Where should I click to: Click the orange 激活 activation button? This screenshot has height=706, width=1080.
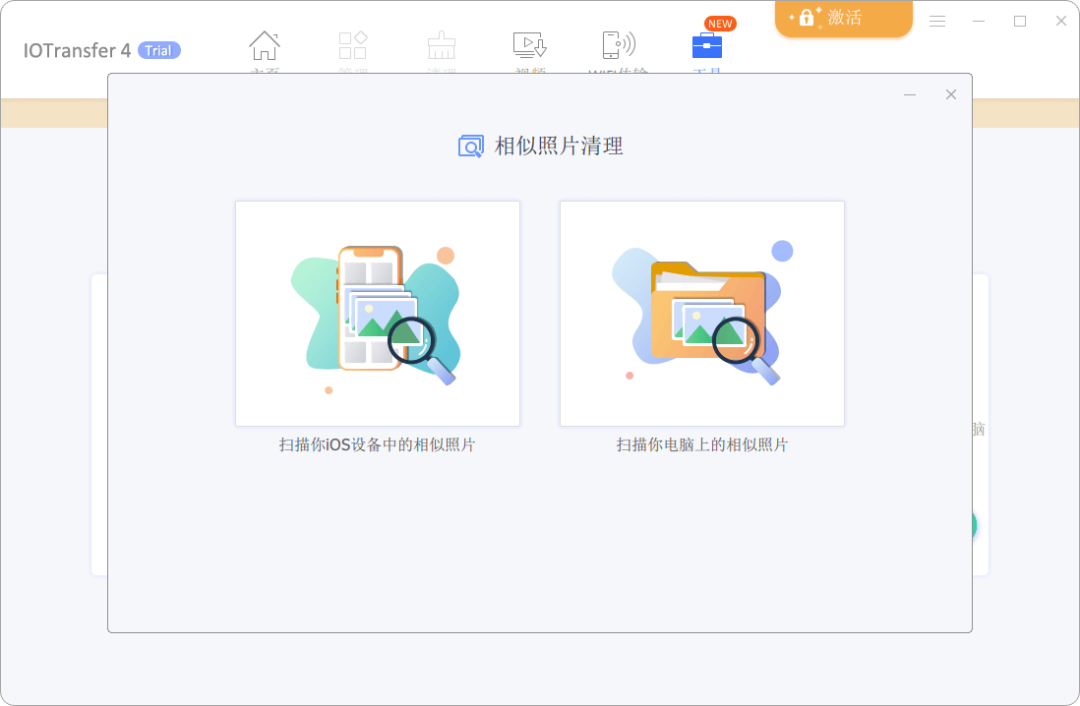click(x=843, y=18)
